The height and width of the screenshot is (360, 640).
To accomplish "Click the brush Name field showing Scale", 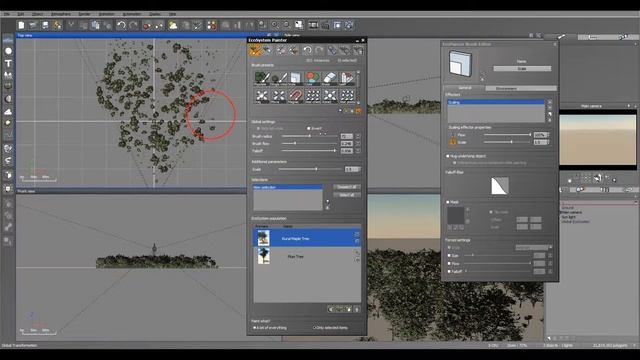I will click(522, 69).
